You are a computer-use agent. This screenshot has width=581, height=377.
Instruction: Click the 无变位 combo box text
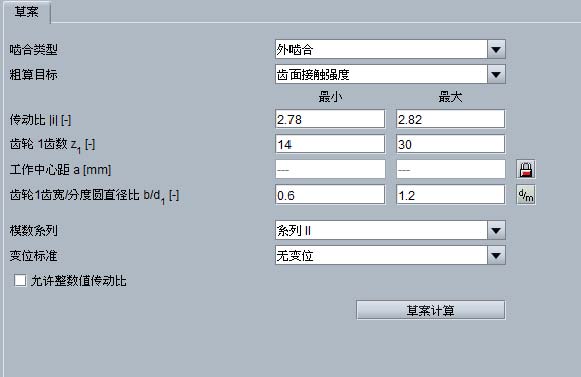coord(295,256)
